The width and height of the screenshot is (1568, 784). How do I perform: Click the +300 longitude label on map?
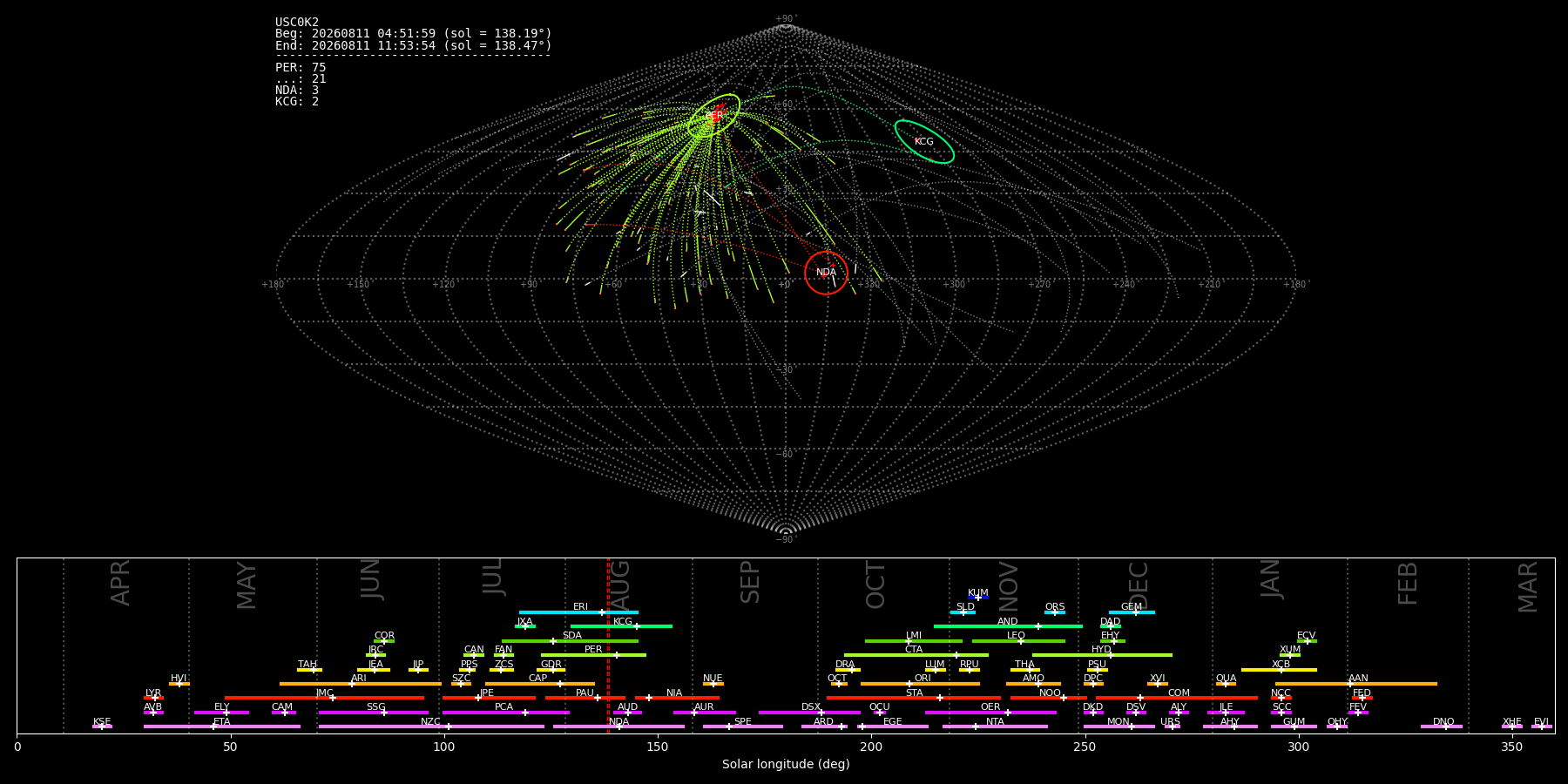954,284
